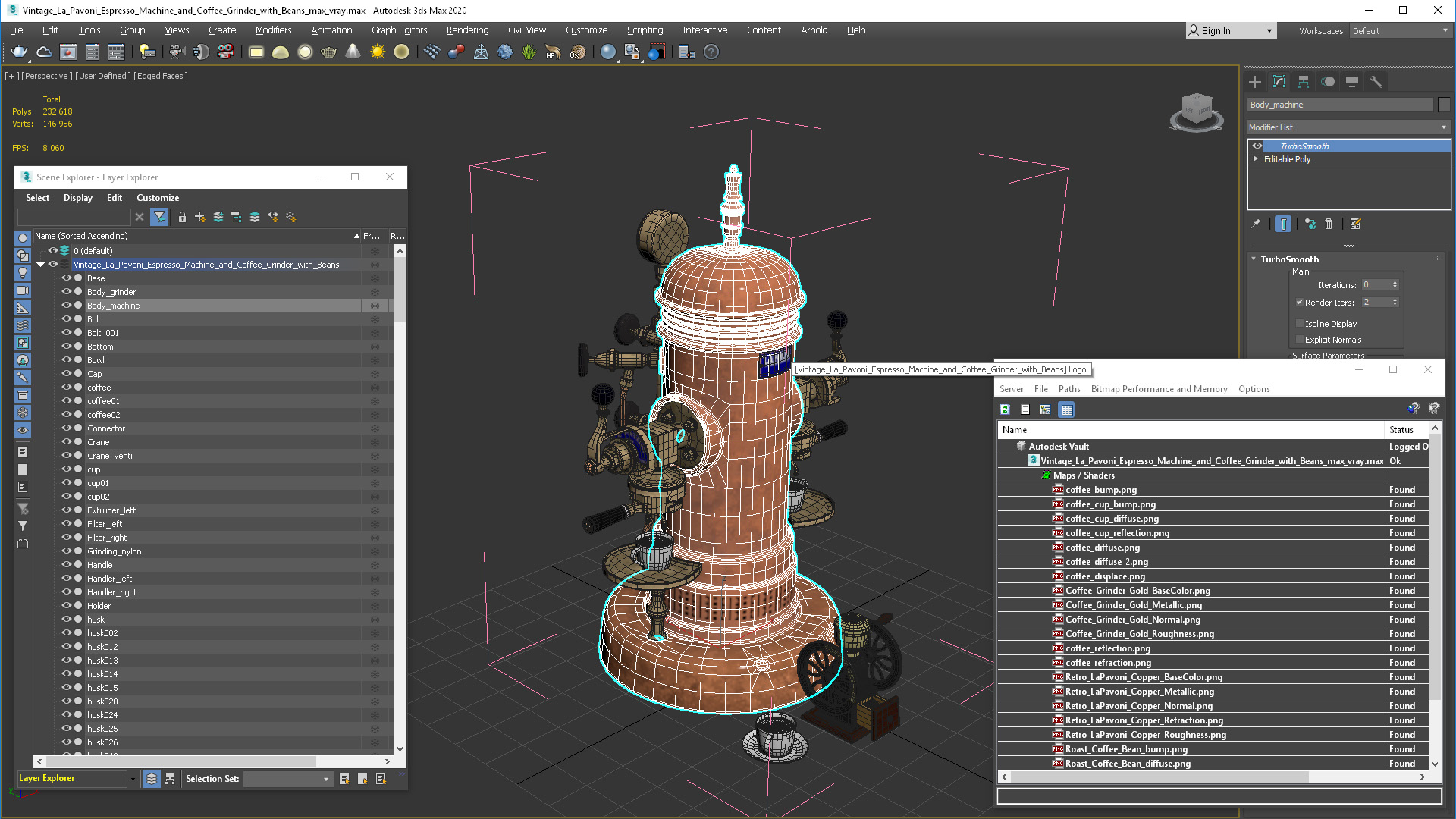Expand the Editable Poly stack entry
Viewport: 1456px width, 819px height.
(x=1256, y=159)
